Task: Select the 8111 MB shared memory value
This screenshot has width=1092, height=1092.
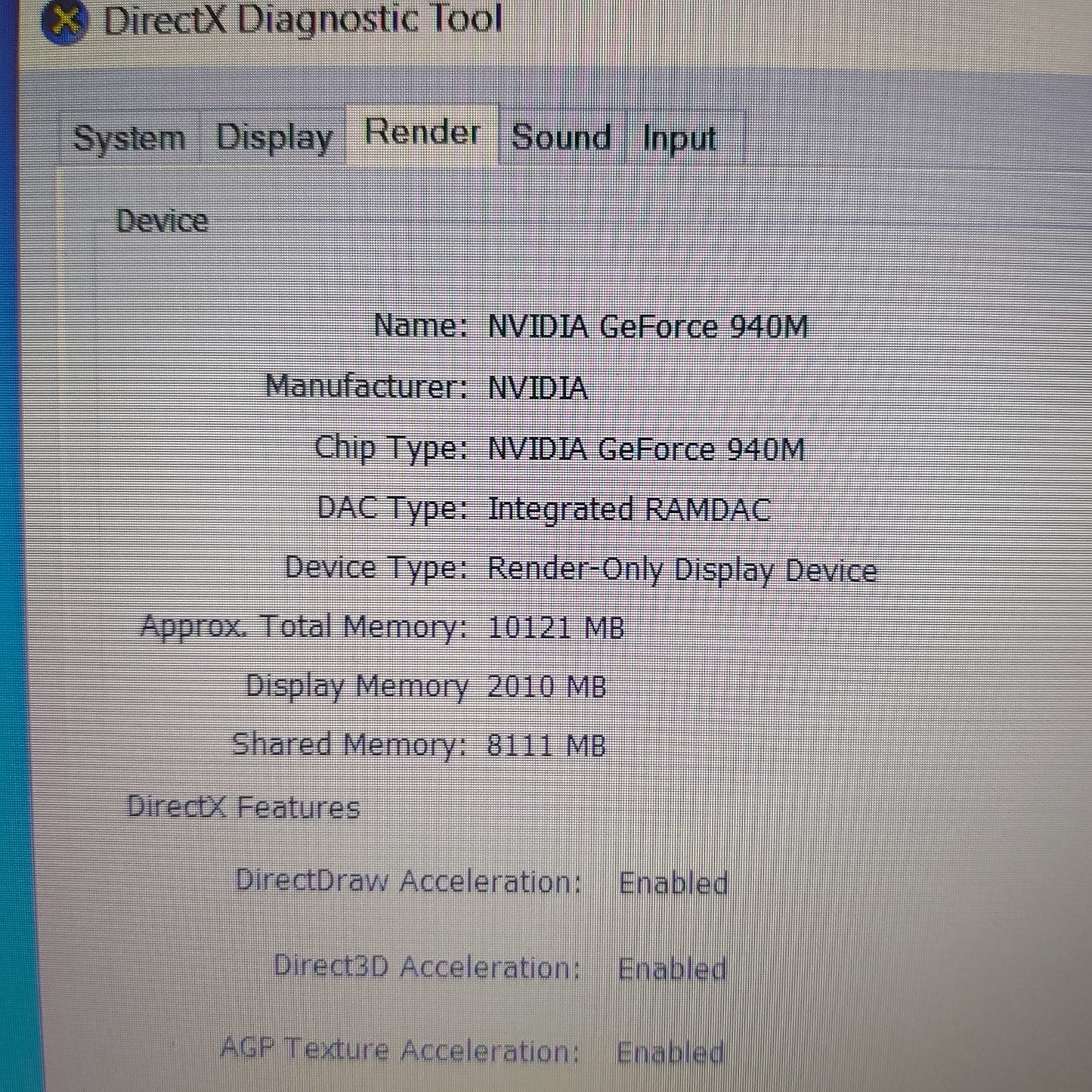Action: (x=546, y=745)
